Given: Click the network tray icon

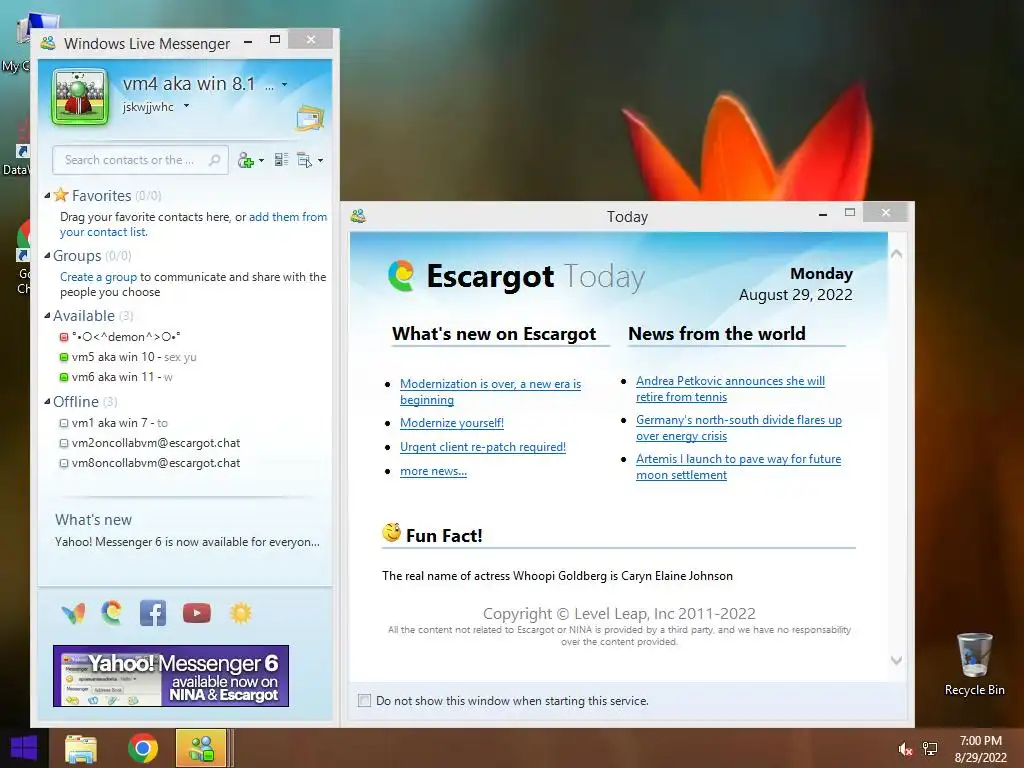Looking at the screenshot, I should click(x=930, y=749).
